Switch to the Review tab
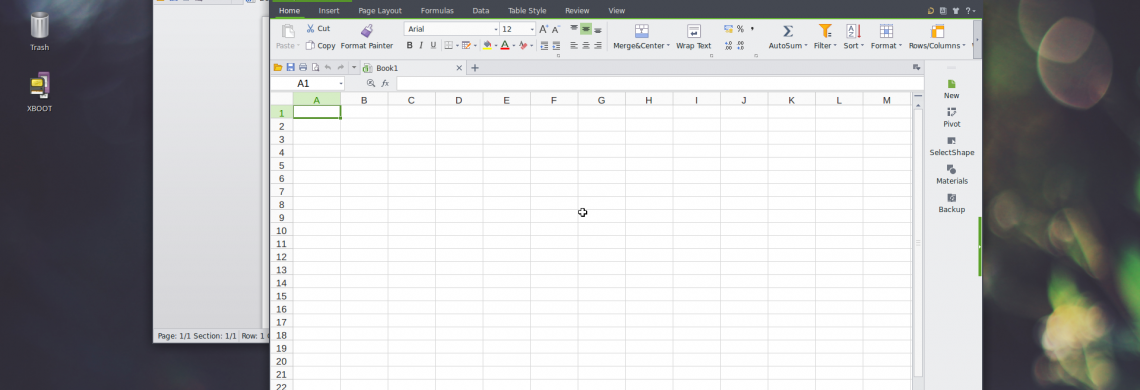 click(x=577, y=11)
